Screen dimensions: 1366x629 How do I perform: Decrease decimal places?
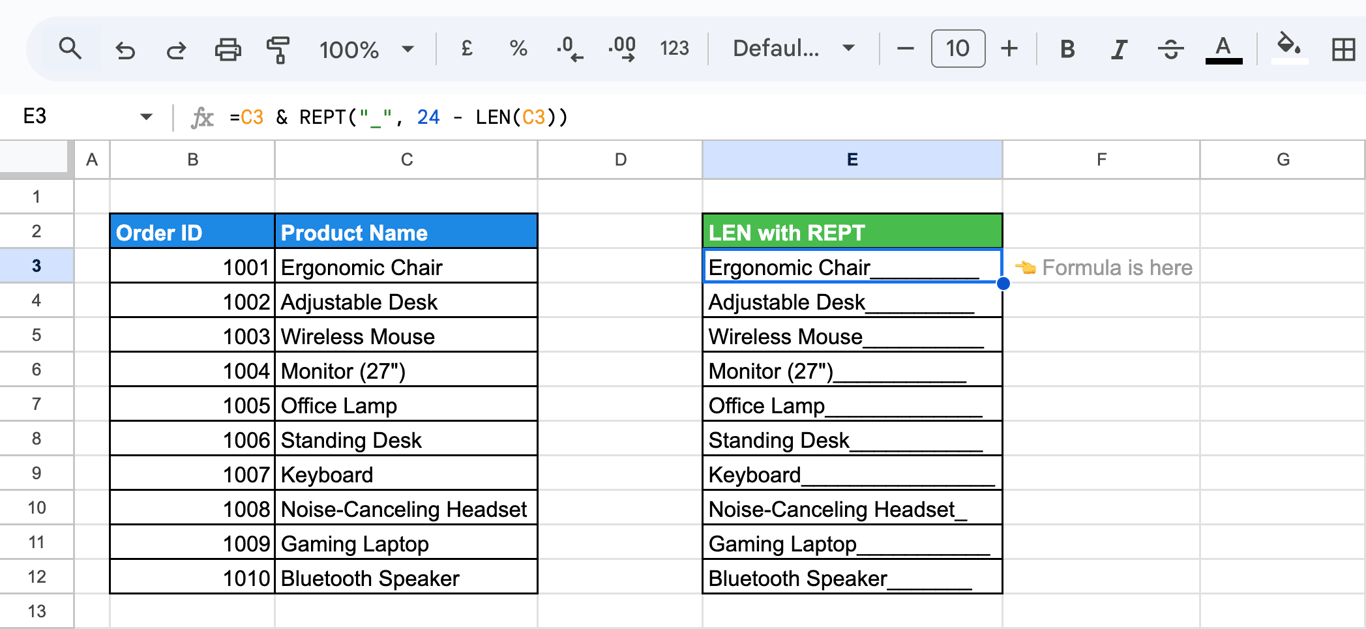570,49
